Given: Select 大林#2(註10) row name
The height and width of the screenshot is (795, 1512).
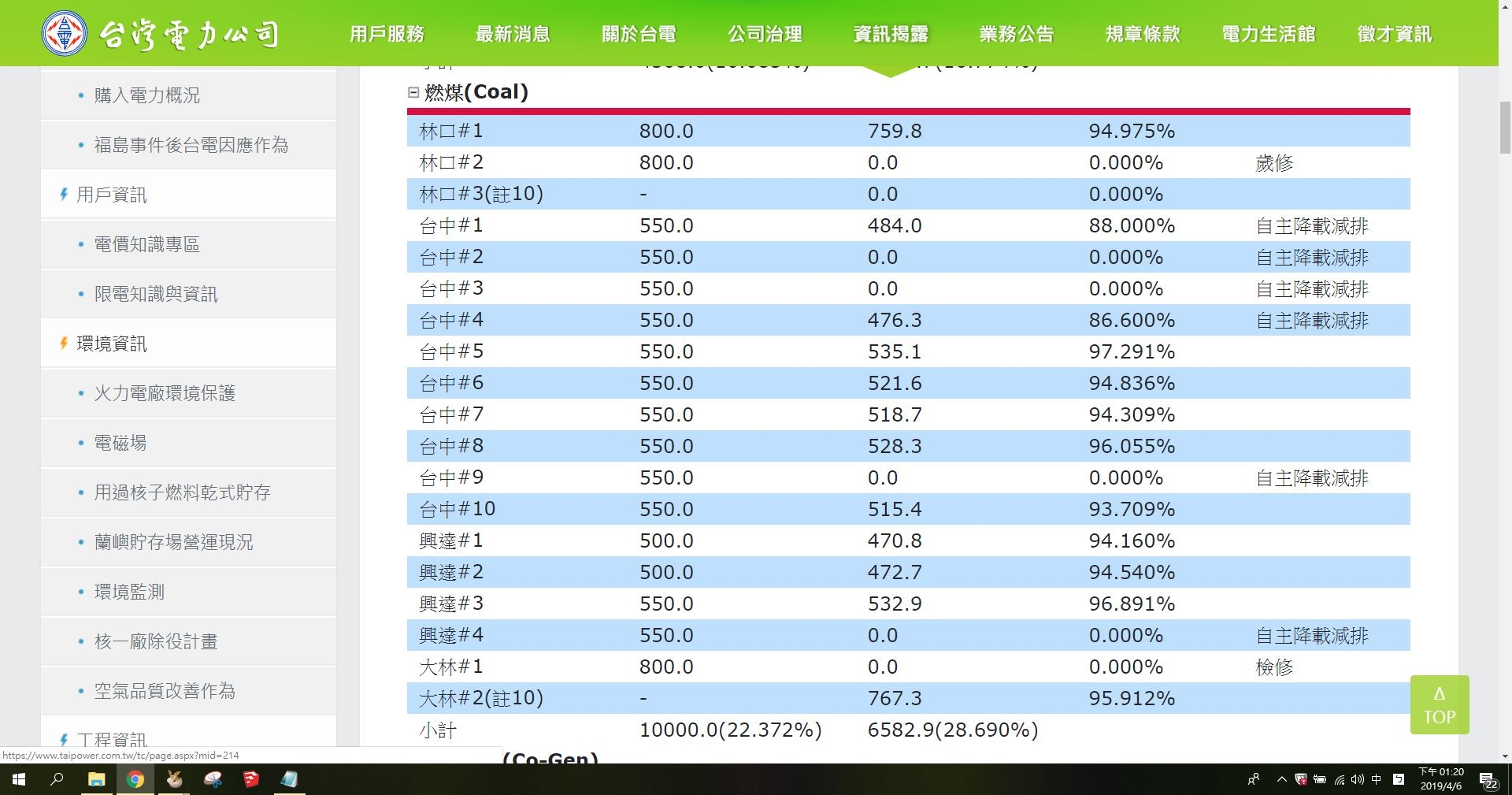Looking at the screenshot, I should 481,698.
